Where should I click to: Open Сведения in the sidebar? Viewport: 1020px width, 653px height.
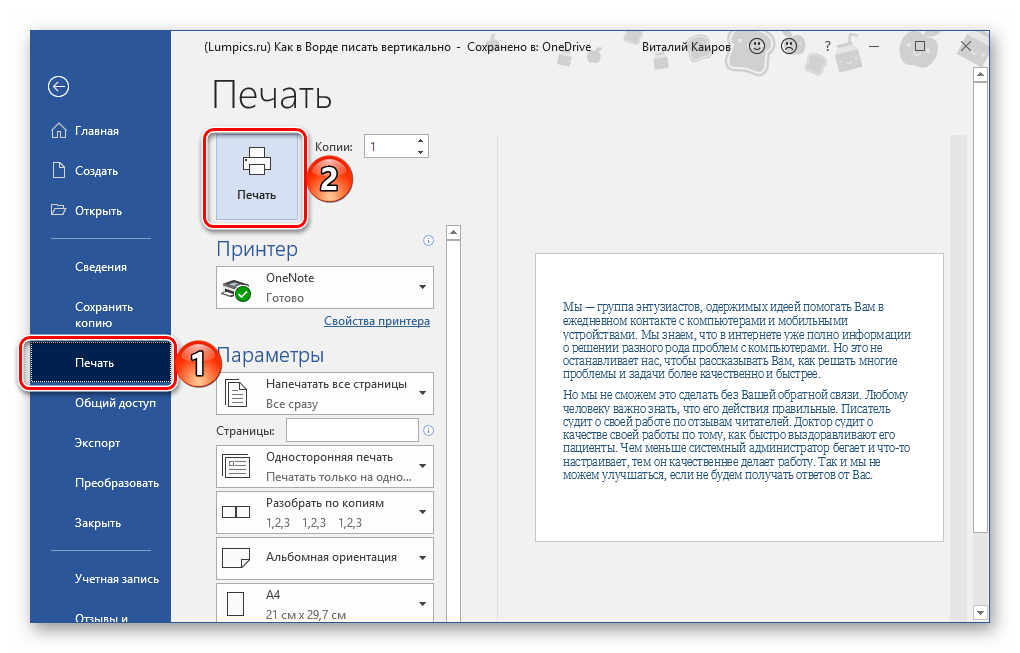100,267
